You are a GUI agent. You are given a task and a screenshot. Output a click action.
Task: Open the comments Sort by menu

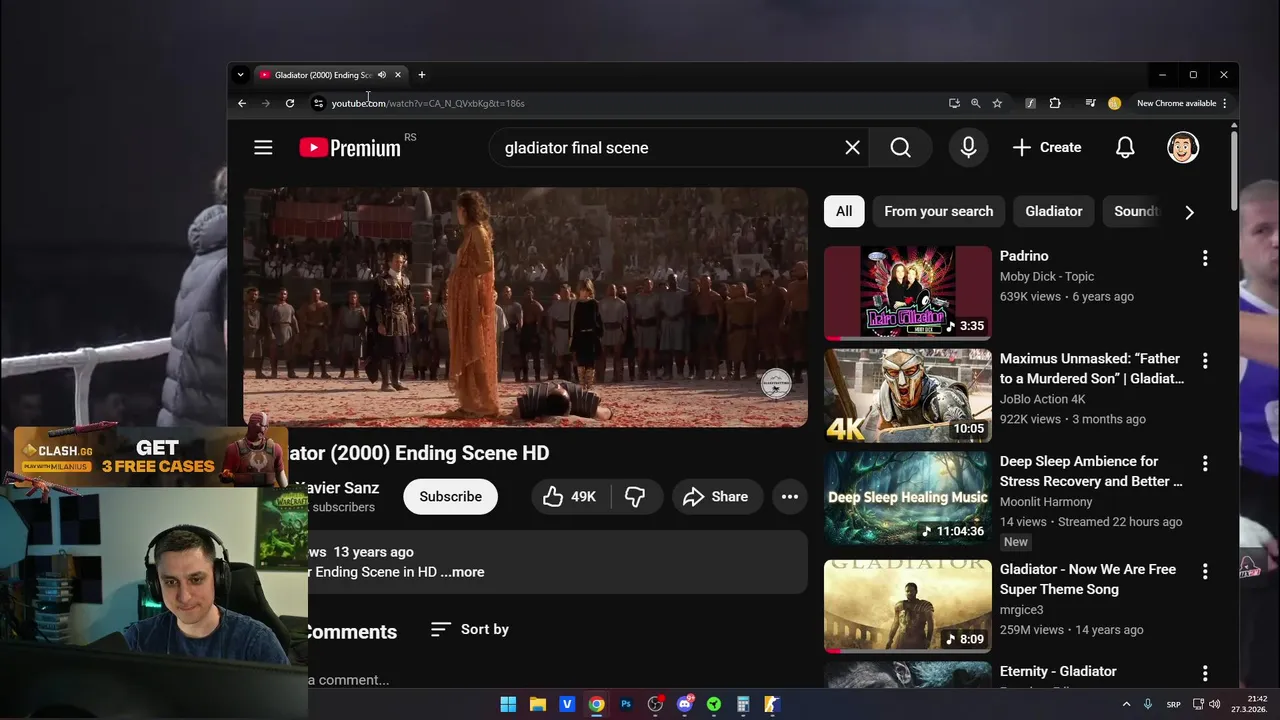(470, 629)
